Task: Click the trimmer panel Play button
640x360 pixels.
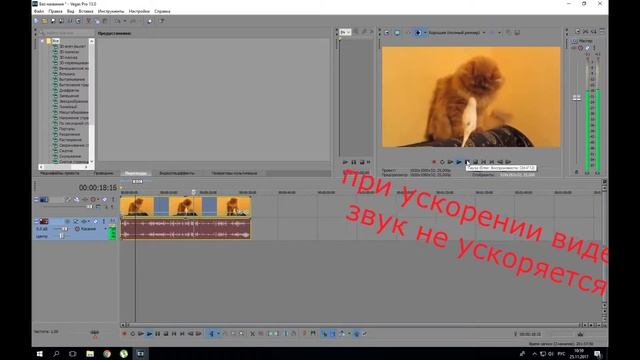Action: tap(345, 162)
